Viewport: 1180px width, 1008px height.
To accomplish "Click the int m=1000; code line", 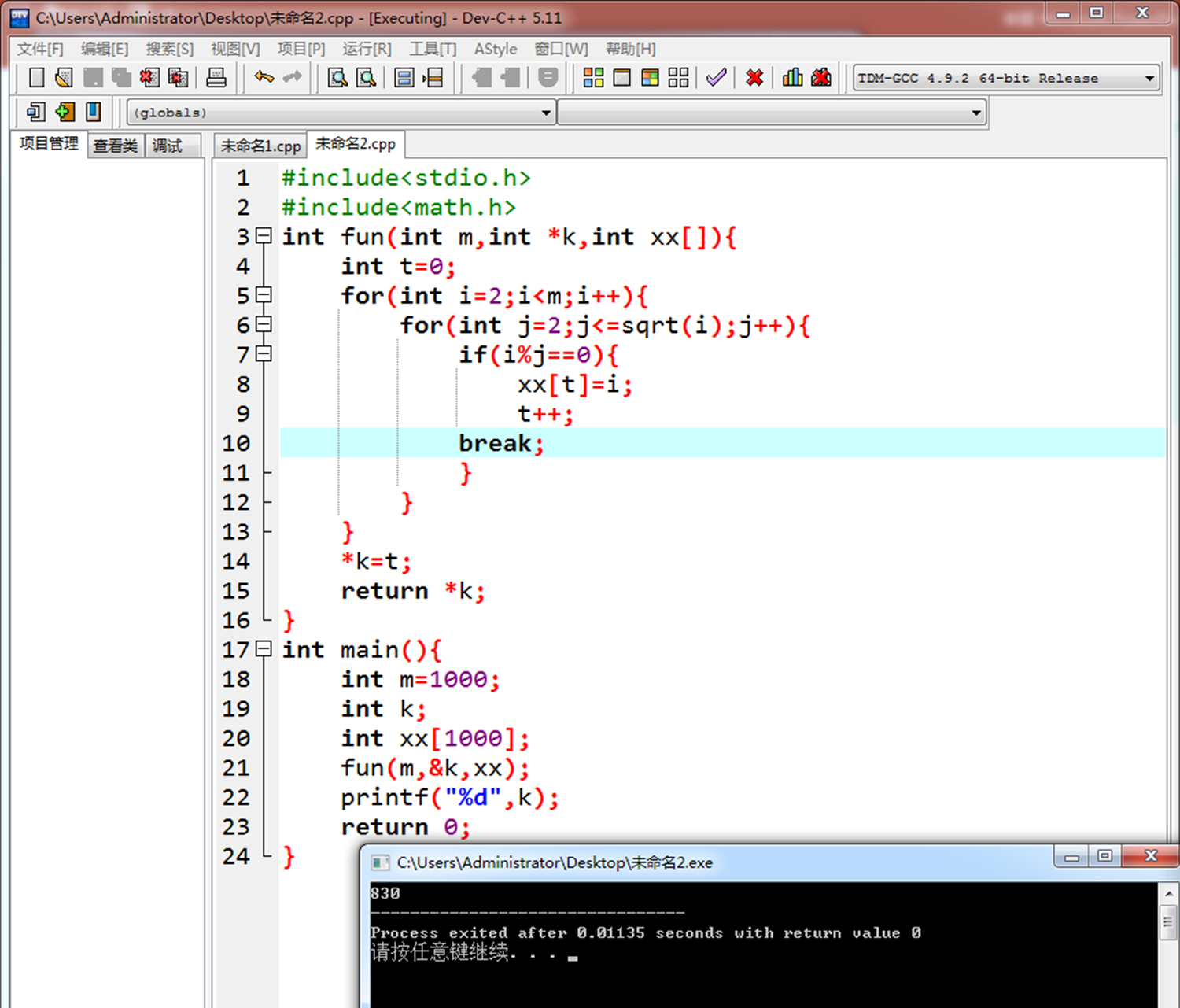I will point(420,679).
